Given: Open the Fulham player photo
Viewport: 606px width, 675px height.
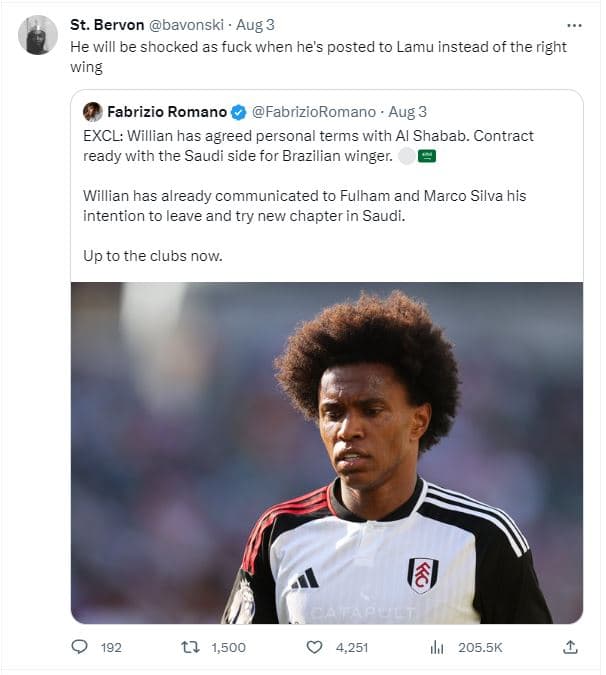Looking at the screenshot, I should pos(326,452).
